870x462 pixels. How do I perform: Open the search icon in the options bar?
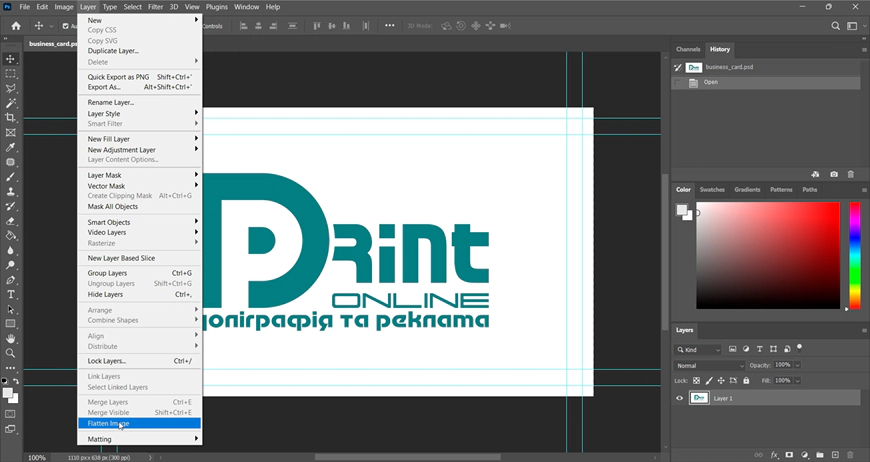836,26
